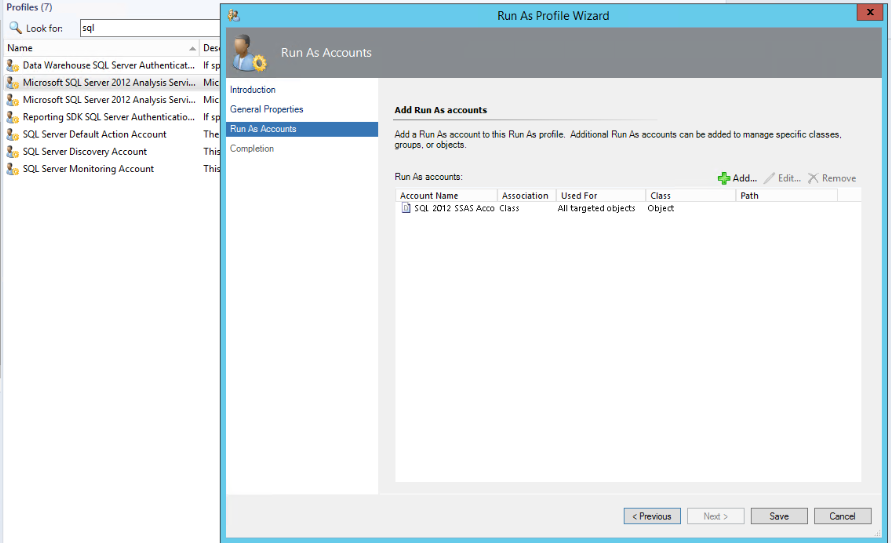Open the Completion wizard step
The width and height of the screenshot is (891, 543).
[x=252, y=149]
